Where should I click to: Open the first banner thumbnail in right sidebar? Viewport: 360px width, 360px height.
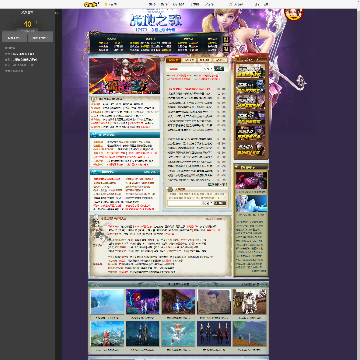click(251, 71)
